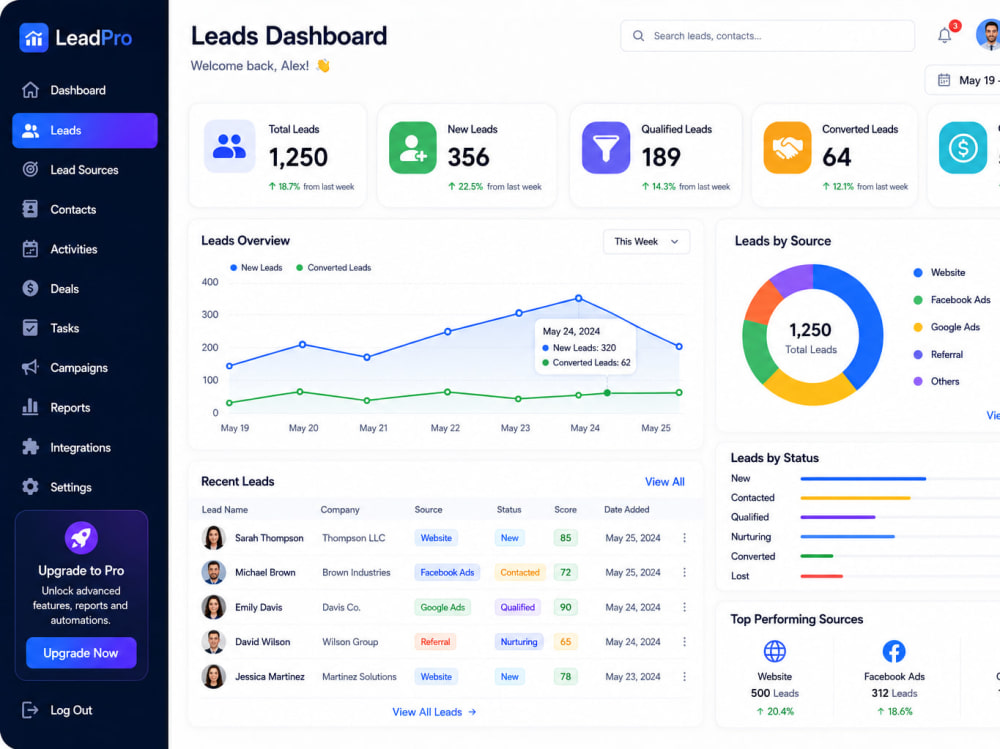Click View All in Recent Leads

665,482
